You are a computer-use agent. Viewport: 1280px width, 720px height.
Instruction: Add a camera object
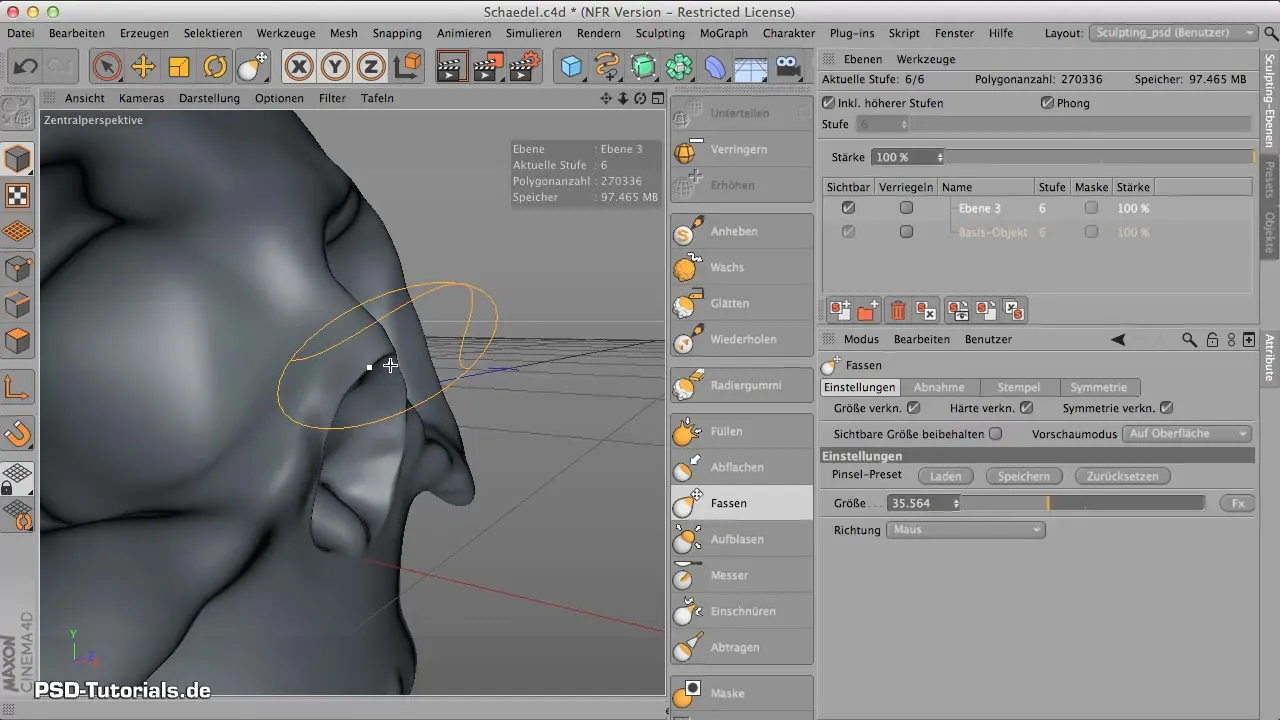point(788,68)
